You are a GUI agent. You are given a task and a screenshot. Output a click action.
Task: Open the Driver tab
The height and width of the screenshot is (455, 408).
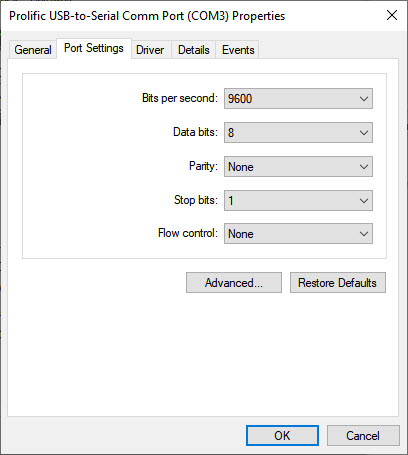[x=151, y=50]
